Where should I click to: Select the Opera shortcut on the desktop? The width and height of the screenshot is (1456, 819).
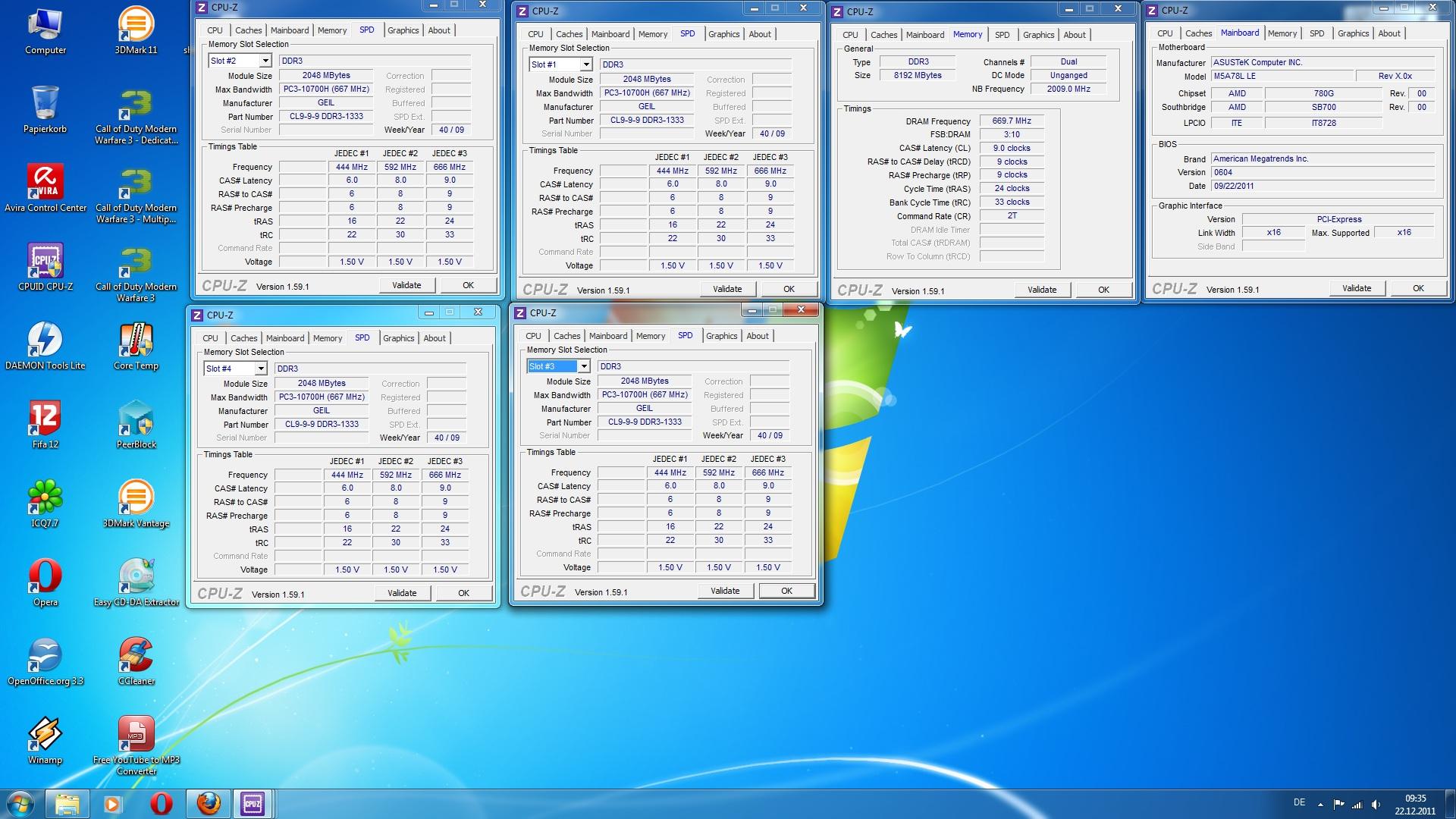pos(45,582)
